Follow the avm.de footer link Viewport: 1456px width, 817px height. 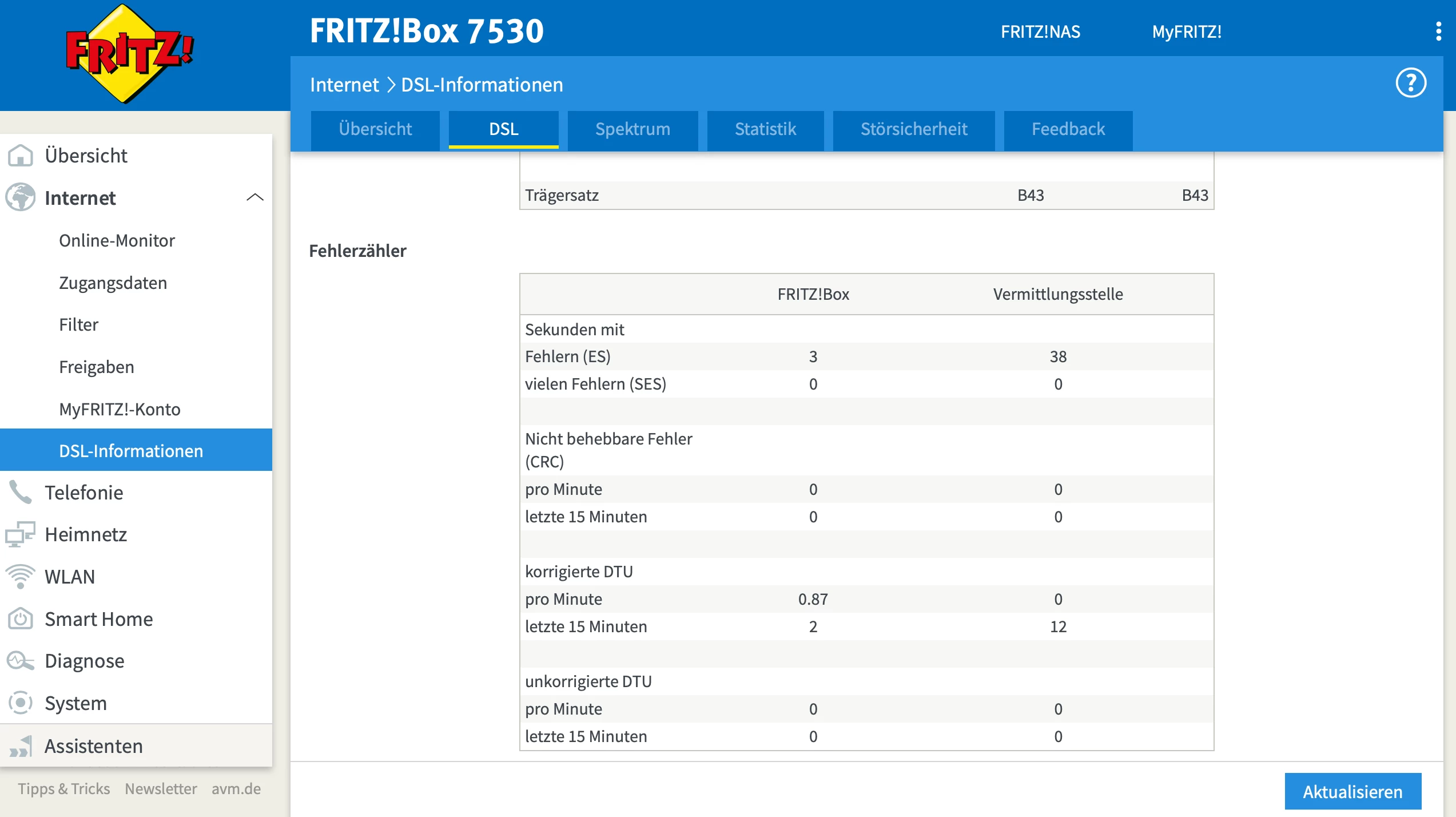236,788
